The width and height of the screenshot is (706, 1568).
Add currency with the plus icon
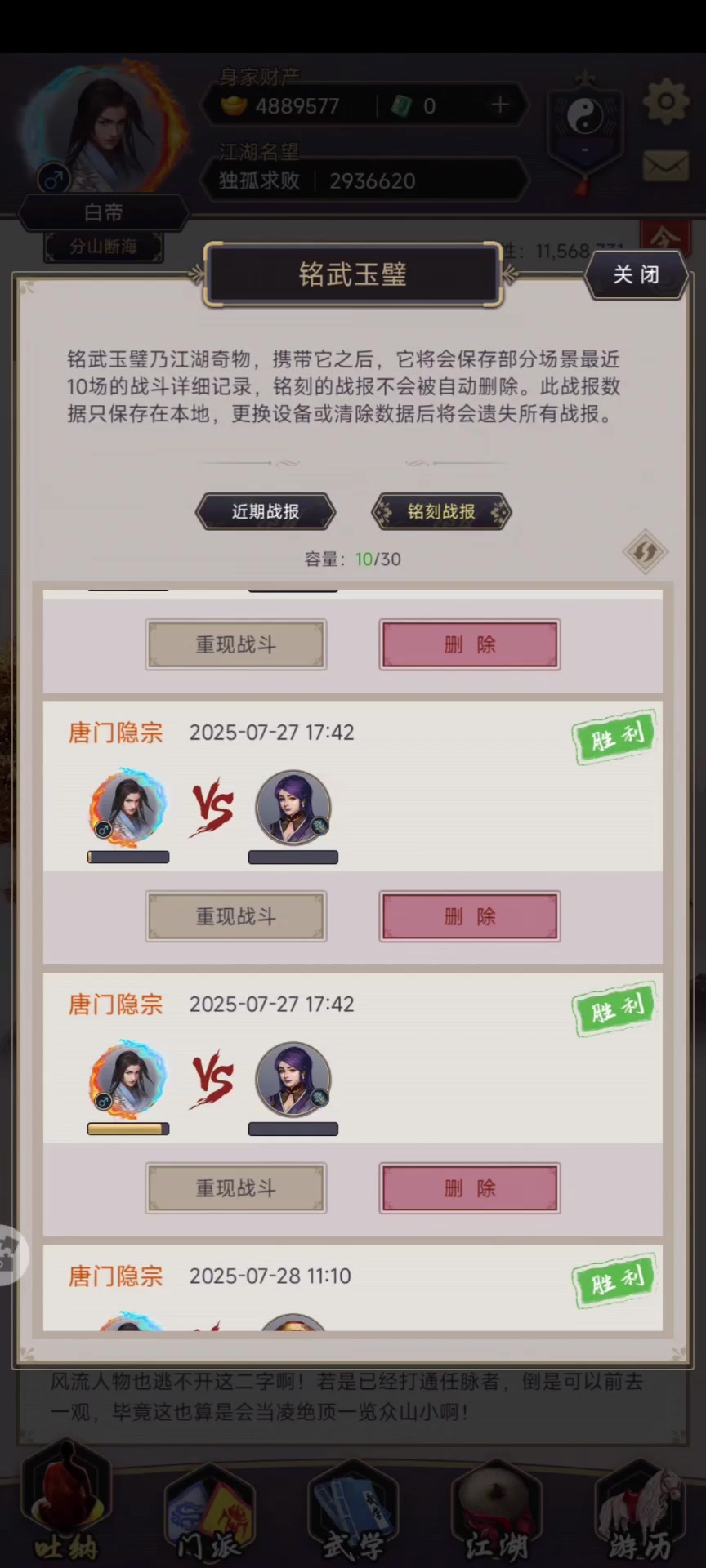tap(500, 105)
